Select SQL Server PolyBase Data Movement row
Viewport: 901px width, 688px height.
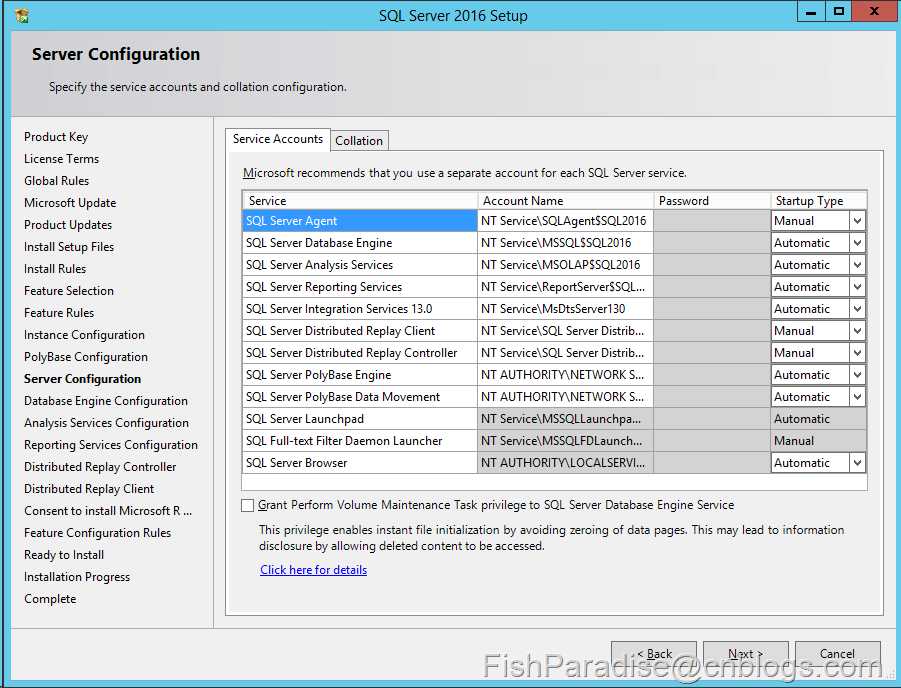(x=360, y=397)
